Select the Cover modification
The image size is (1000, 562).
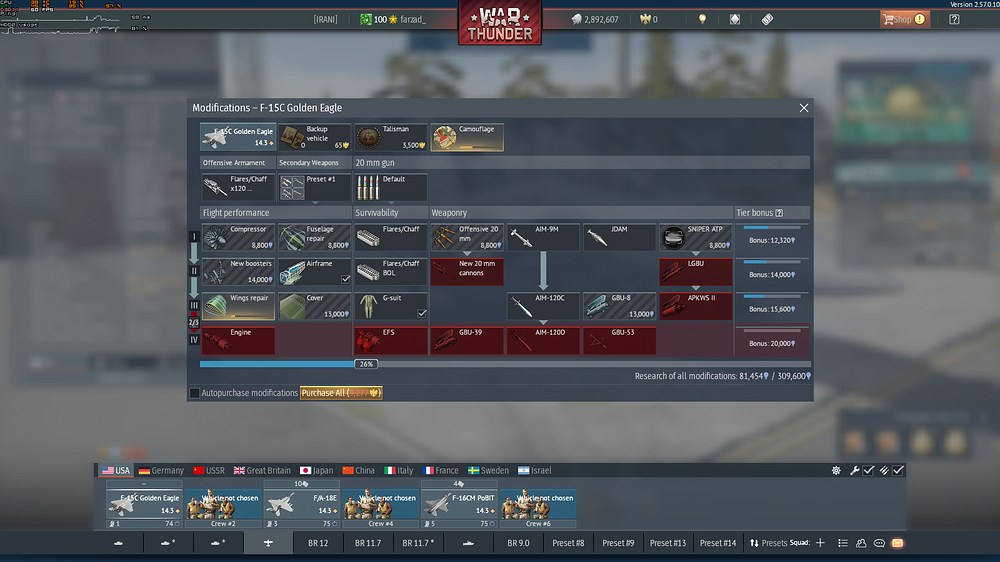314,306
